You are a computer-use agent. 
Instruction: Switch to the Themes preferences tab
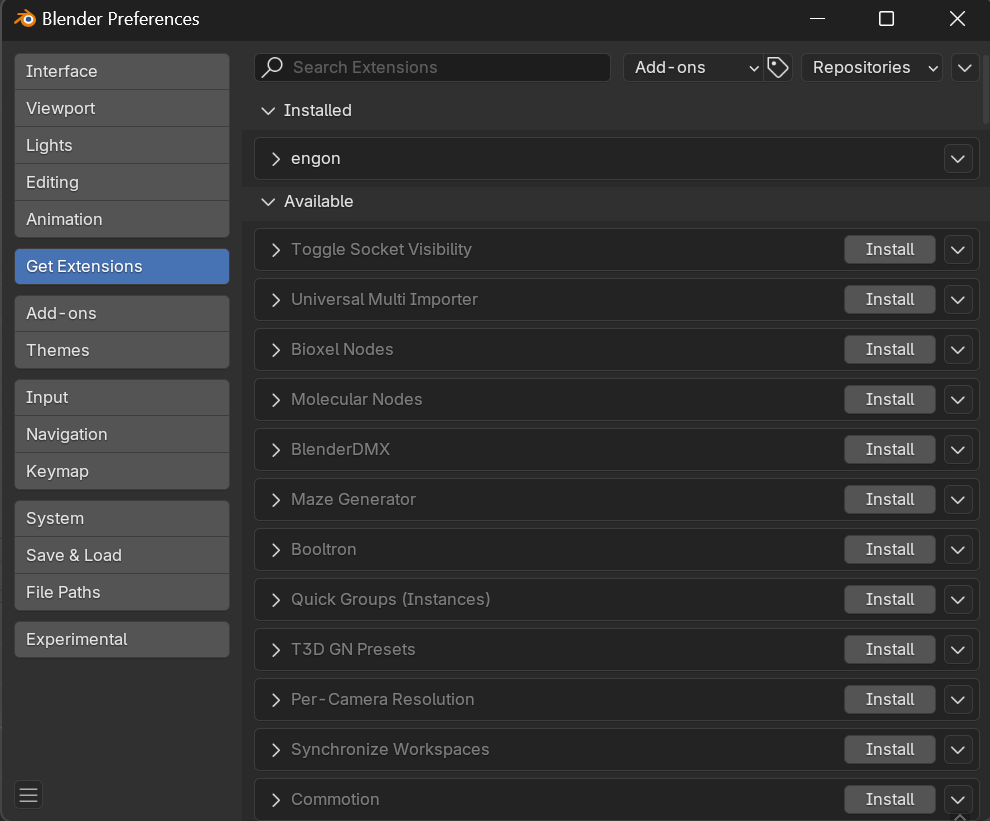121,350
